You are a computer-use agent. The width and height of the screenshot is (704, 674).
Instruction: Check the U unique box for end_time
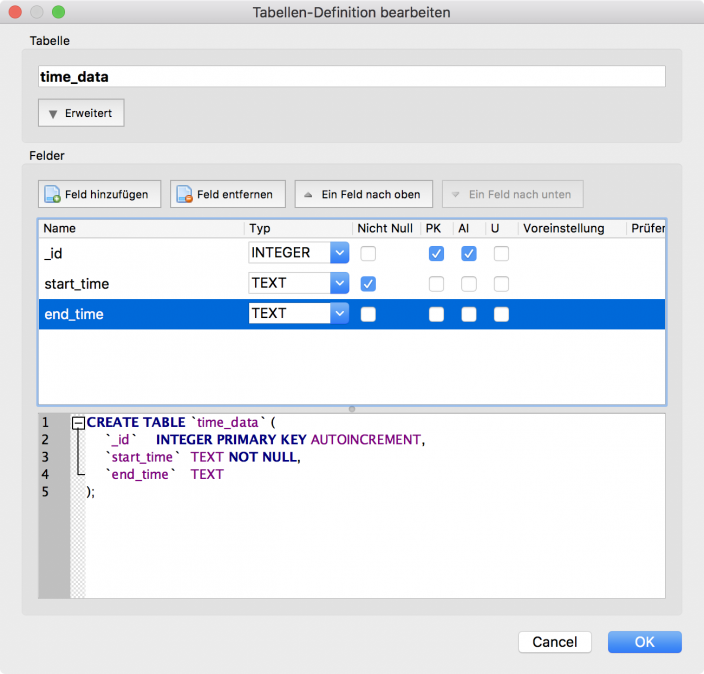coord(501,314)
